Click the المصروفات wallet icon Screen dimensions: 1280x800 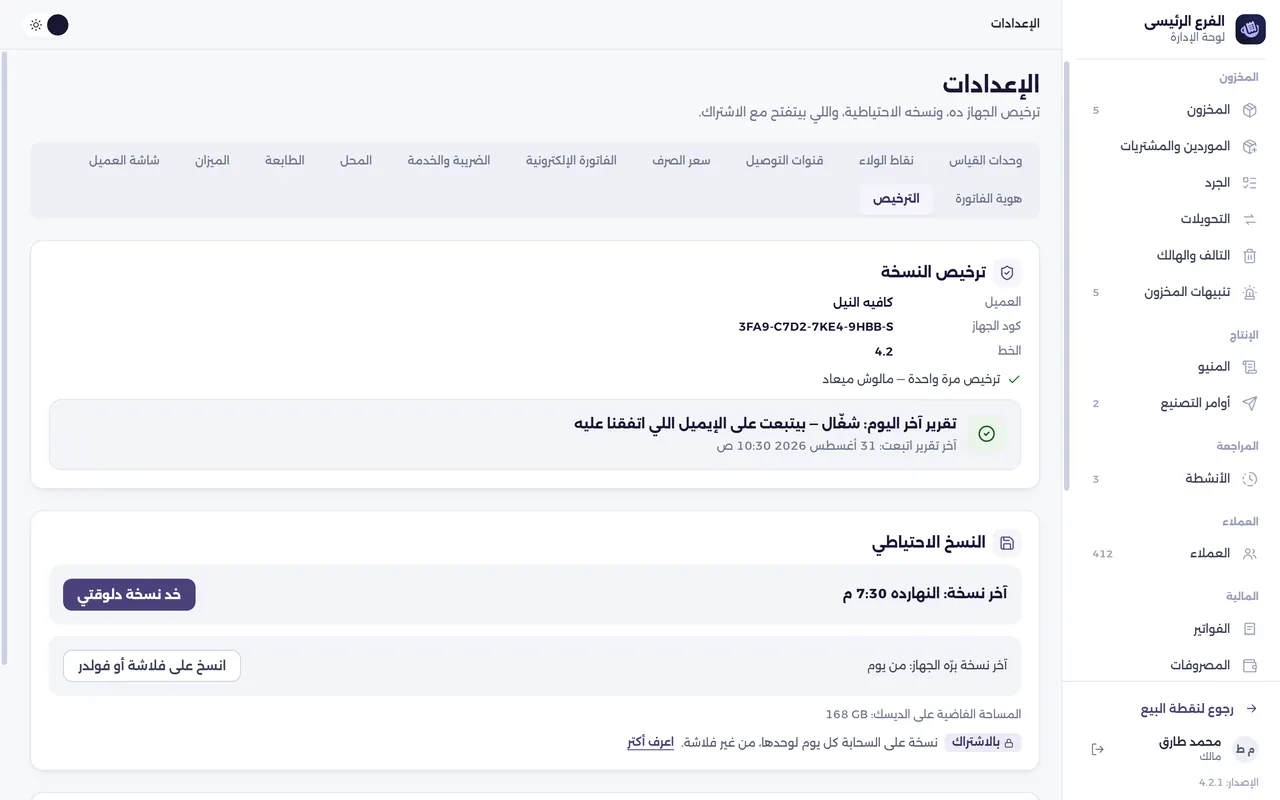[1249, 665]
